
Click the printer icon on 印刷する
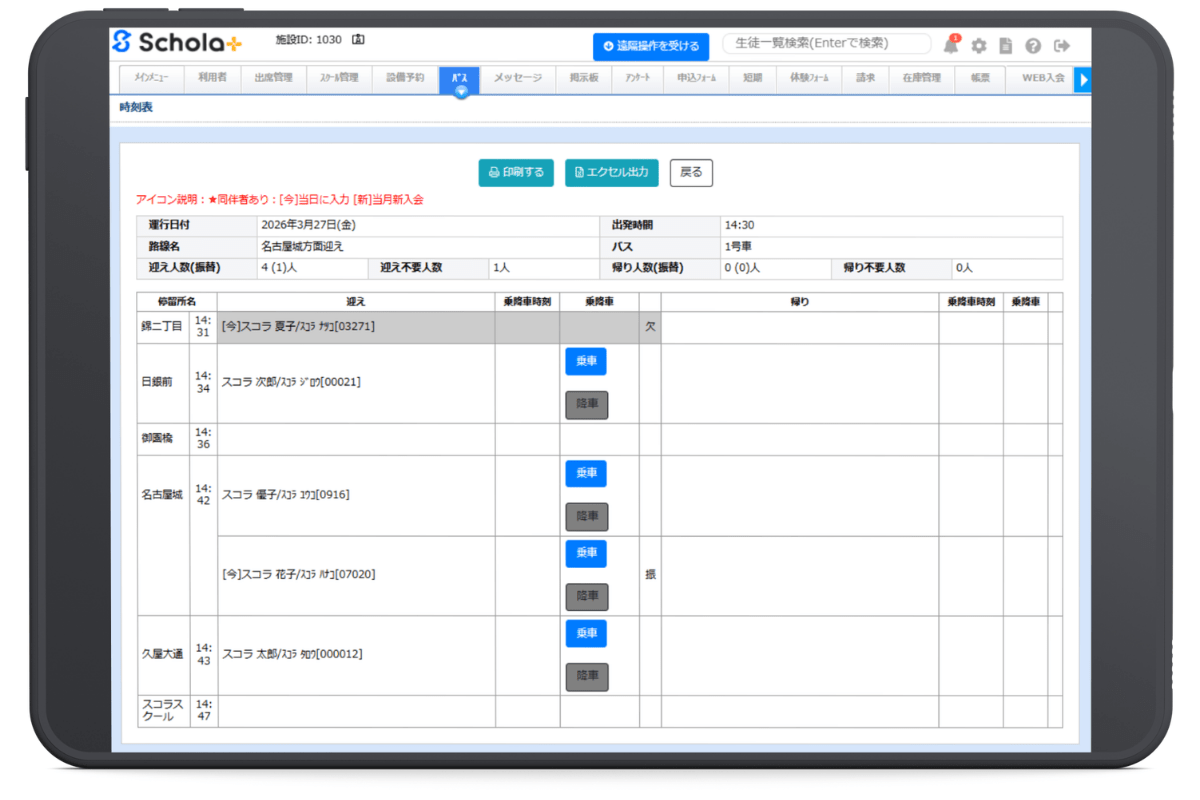click(494, 172)
